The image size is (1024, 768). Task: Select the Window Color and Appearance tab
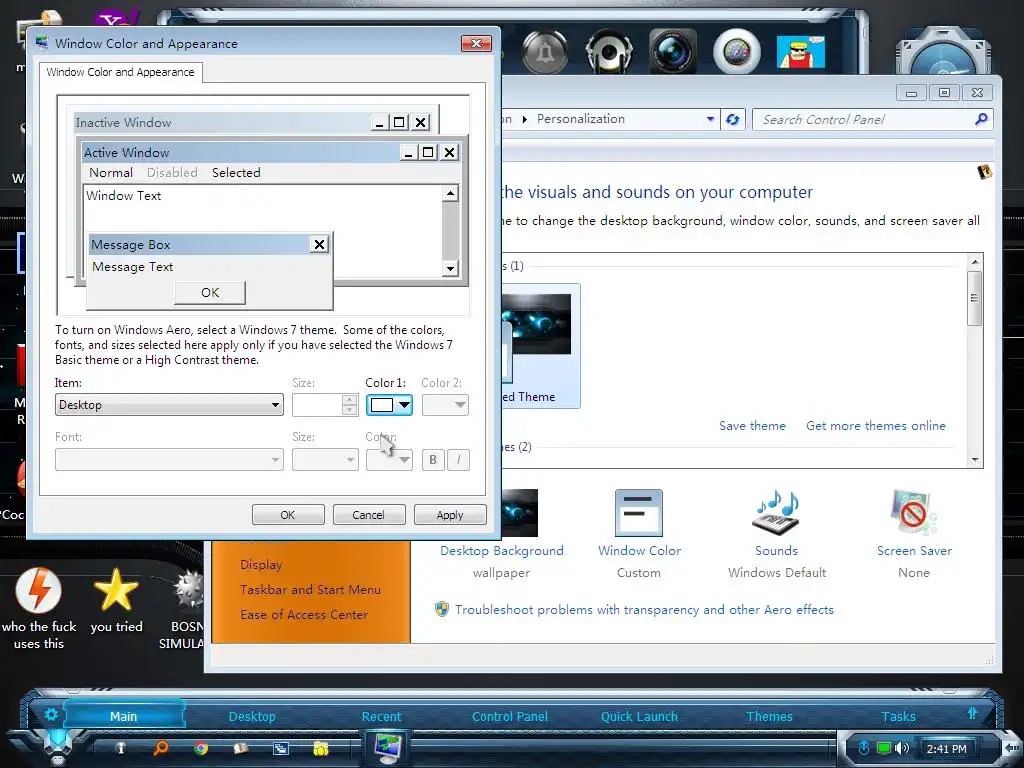coord(120,72)
